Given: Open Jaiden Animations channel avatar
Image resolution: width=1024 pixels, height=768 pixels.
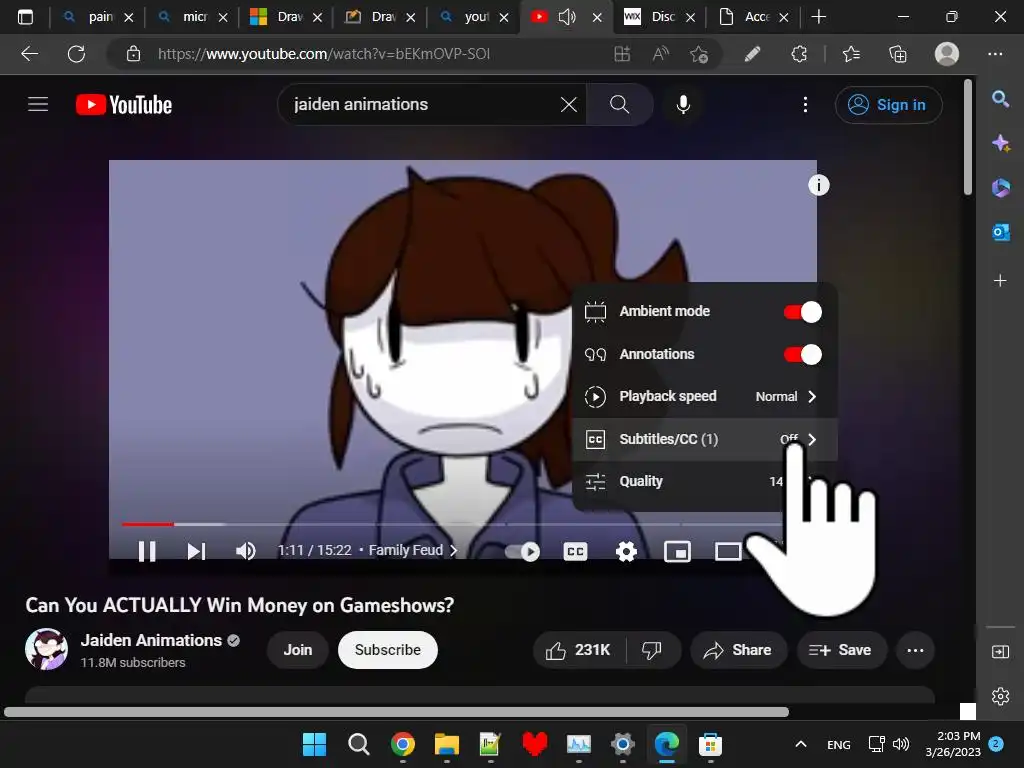Looking at the screenshot, I should 46,649.
